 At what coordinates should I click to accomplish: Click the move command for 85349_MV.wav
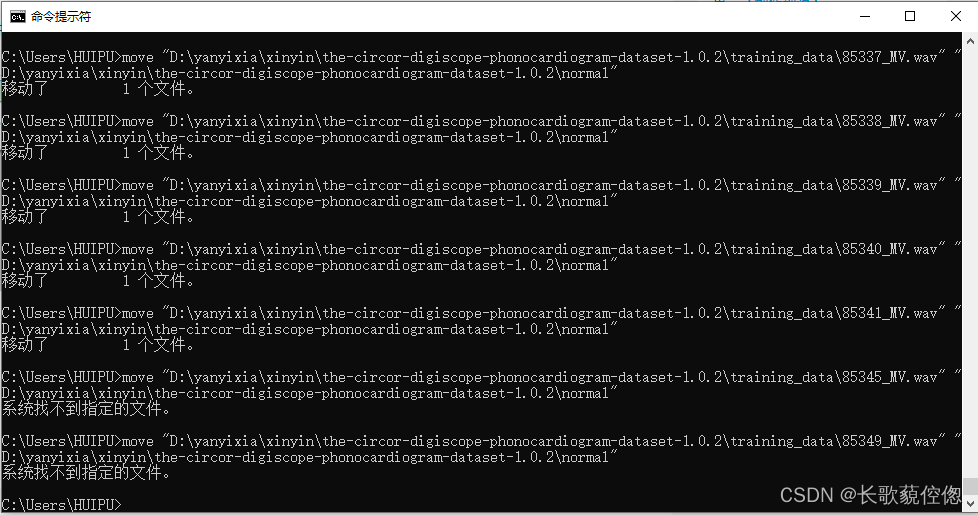tap(481, 449)
